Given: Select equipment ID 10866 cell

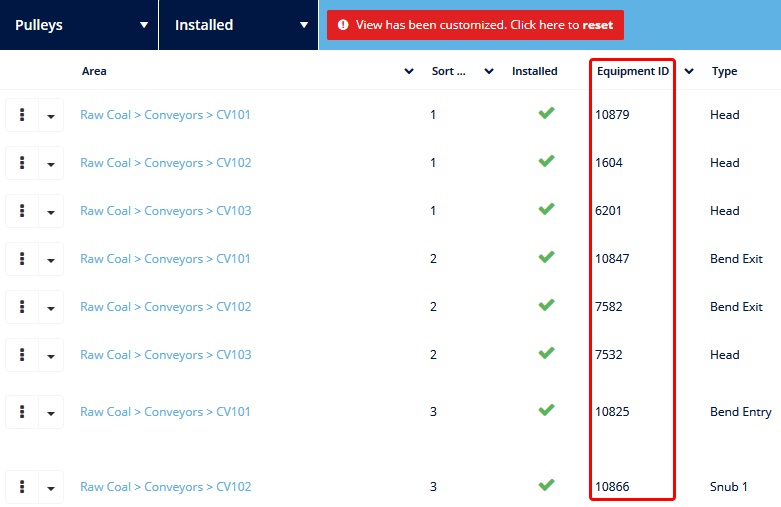Looking at the screenshot, I should (x=612, y=487).
